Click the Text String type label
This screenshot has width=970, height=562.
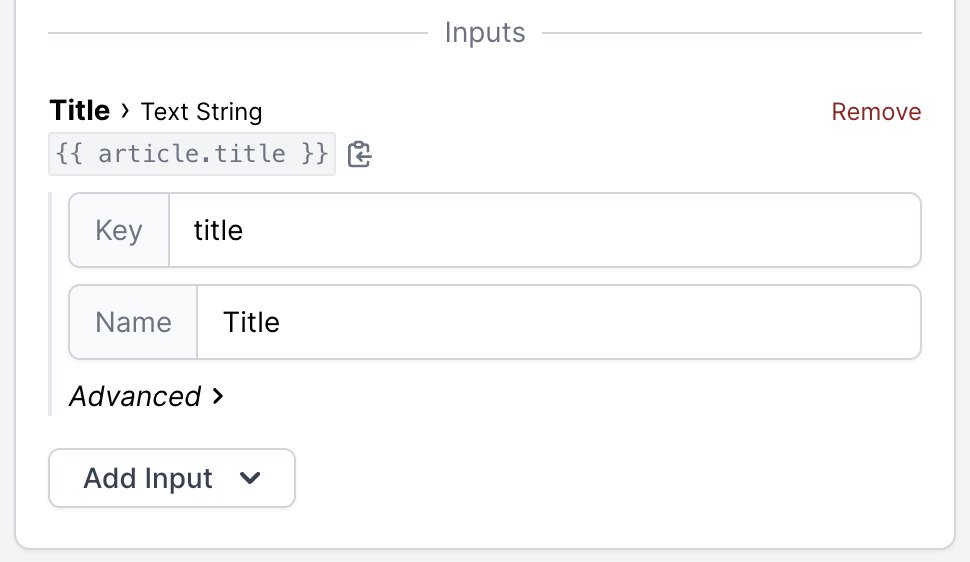202,112
